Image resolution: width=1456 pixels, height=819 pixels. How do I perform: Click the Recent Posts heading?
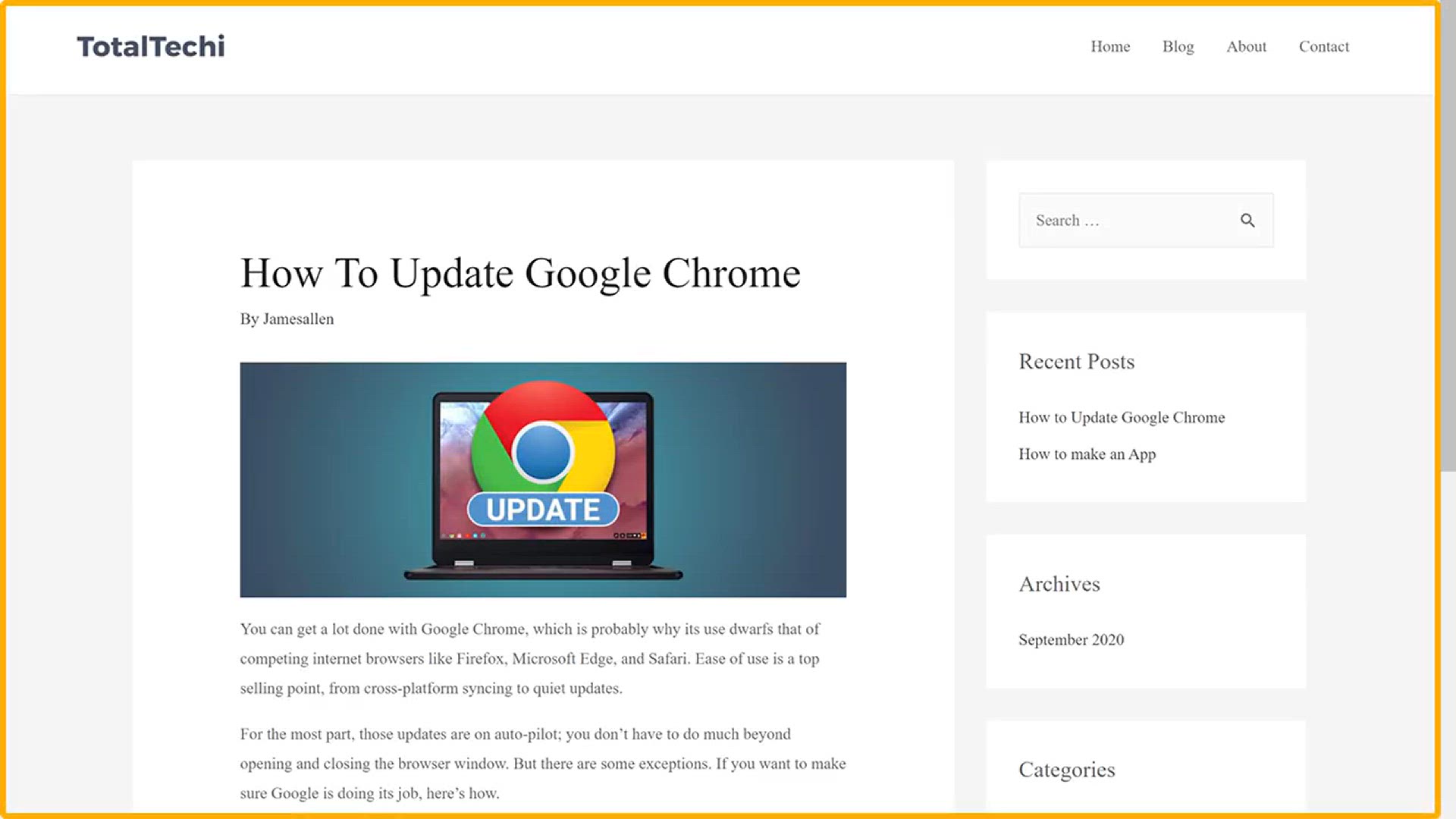[x=1076, y=362]
